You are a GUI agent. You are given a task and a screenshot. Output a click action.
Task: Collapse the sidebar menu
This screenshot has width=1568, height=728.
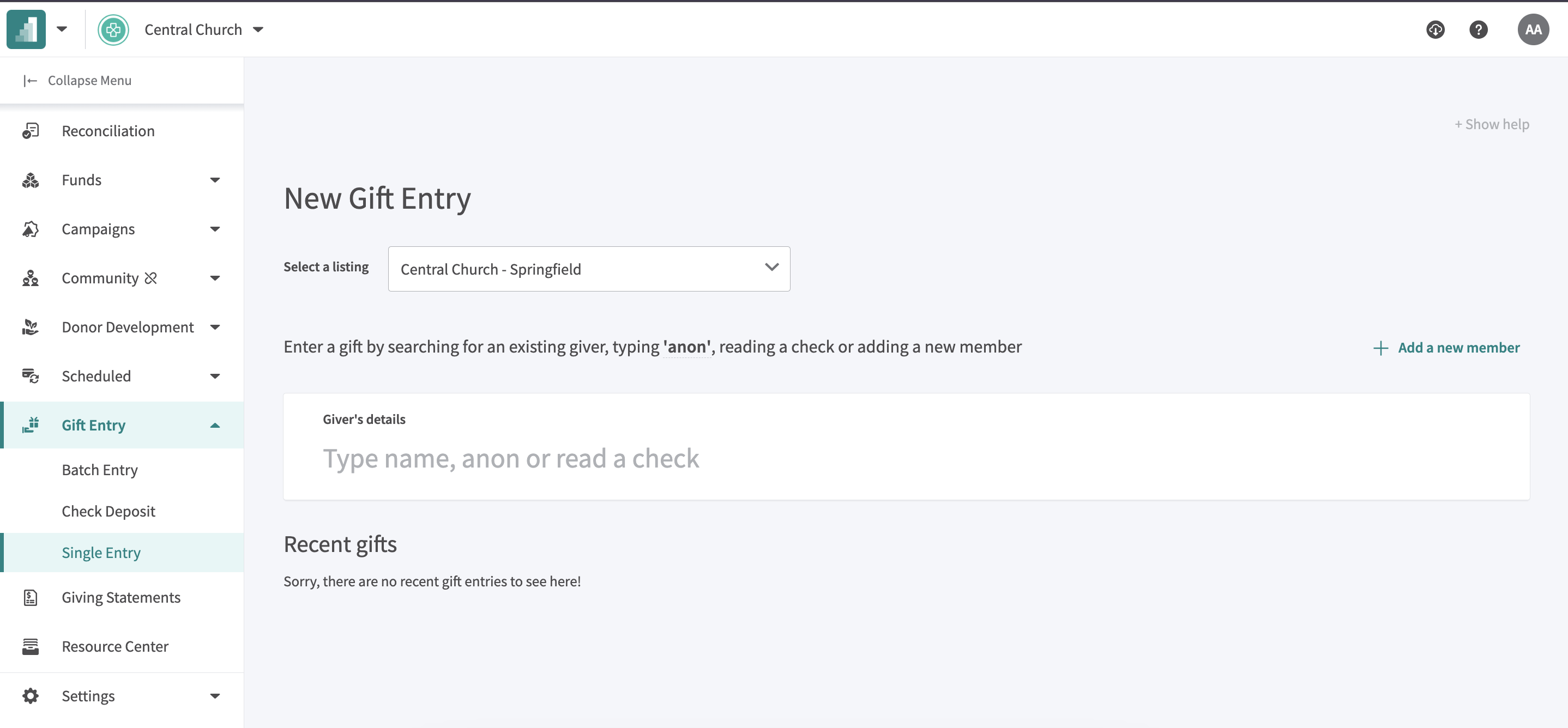[x=77, y=80]
